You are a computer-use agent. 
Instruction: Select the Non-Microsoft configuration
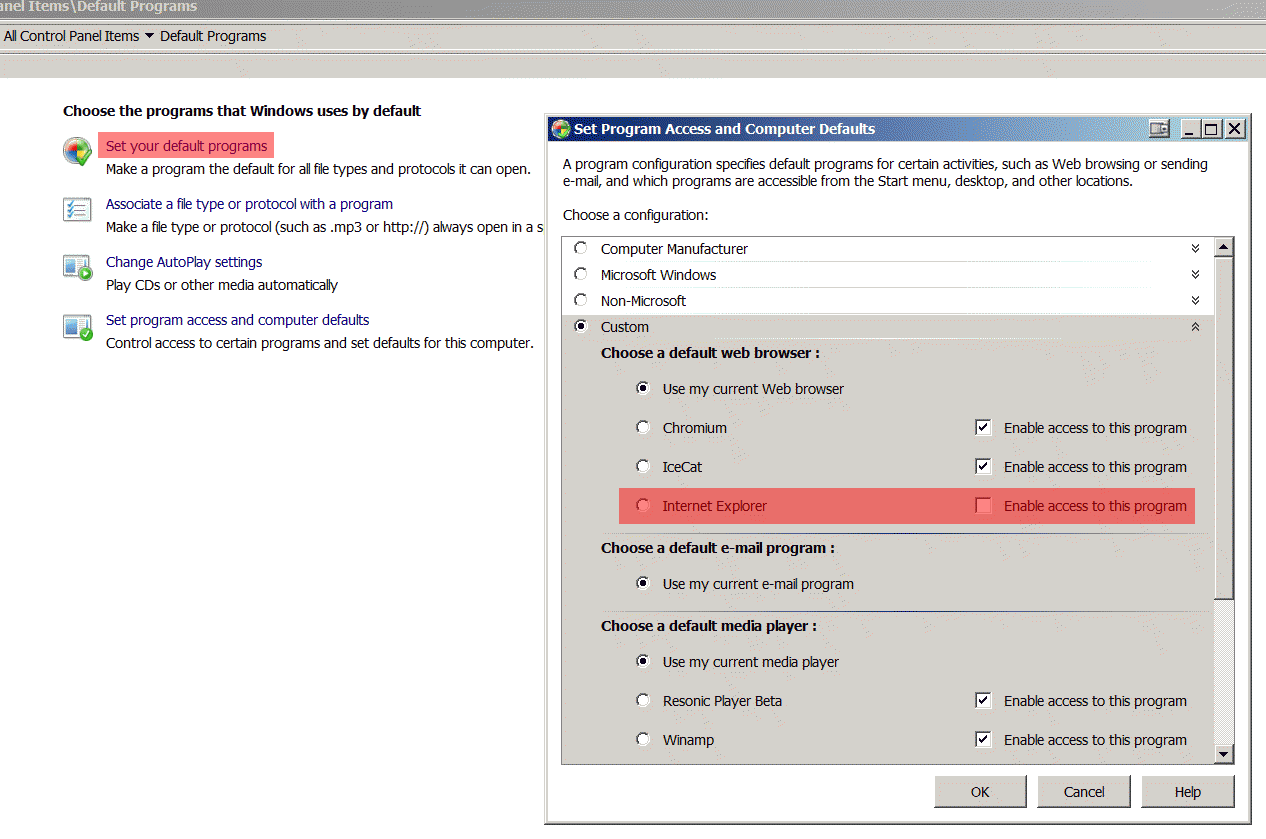point(581,300)
